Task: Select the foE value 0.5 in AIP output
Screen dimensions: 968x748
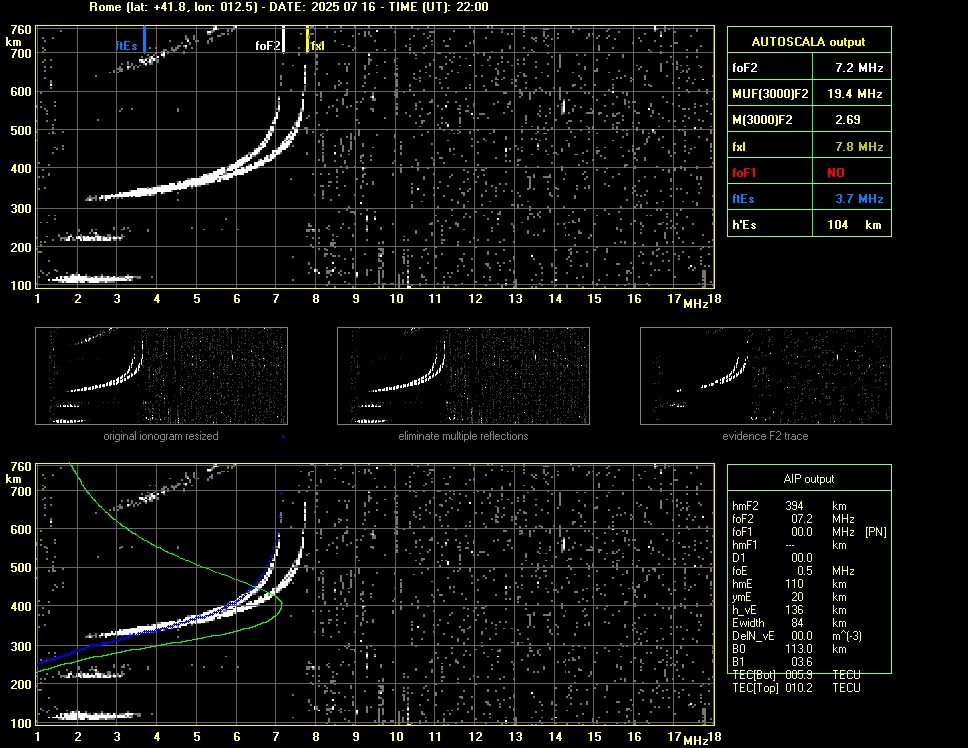Action: point(804,571)
